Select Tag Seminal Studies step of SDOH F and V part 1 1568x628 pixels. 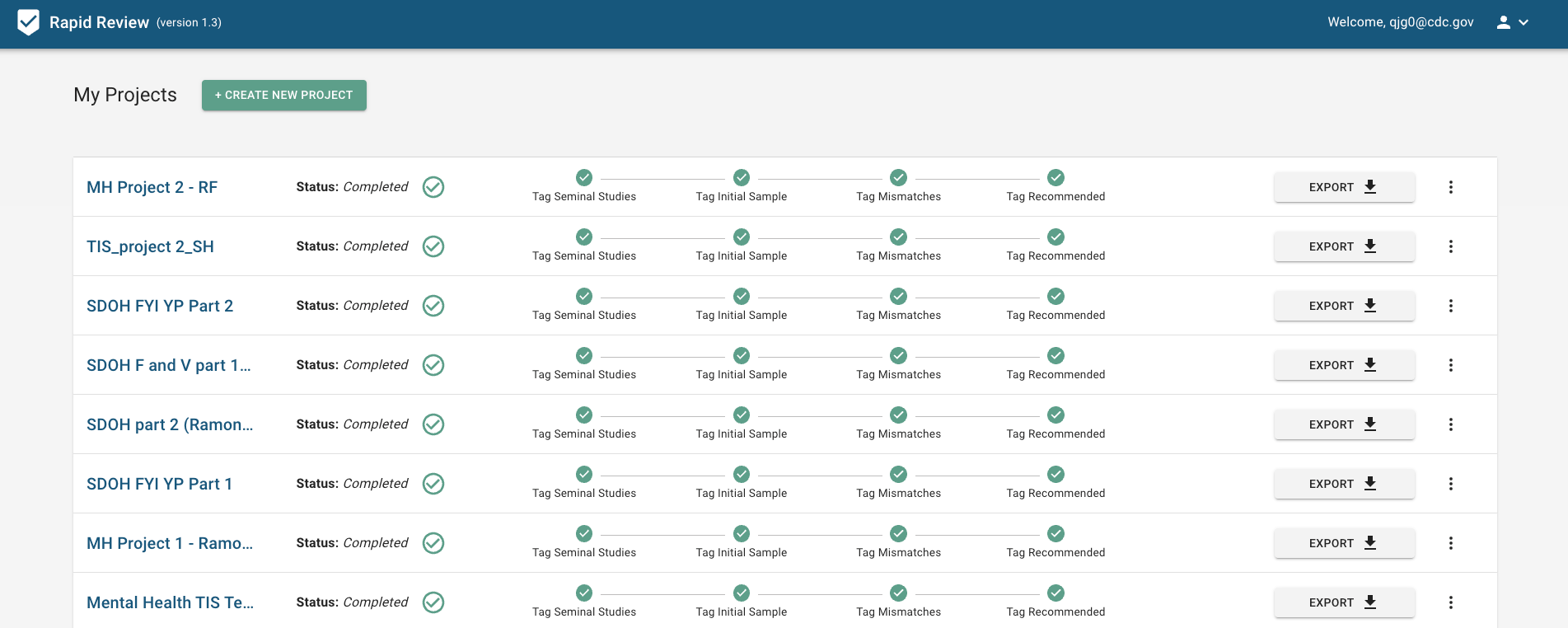(x=584, y=364)
